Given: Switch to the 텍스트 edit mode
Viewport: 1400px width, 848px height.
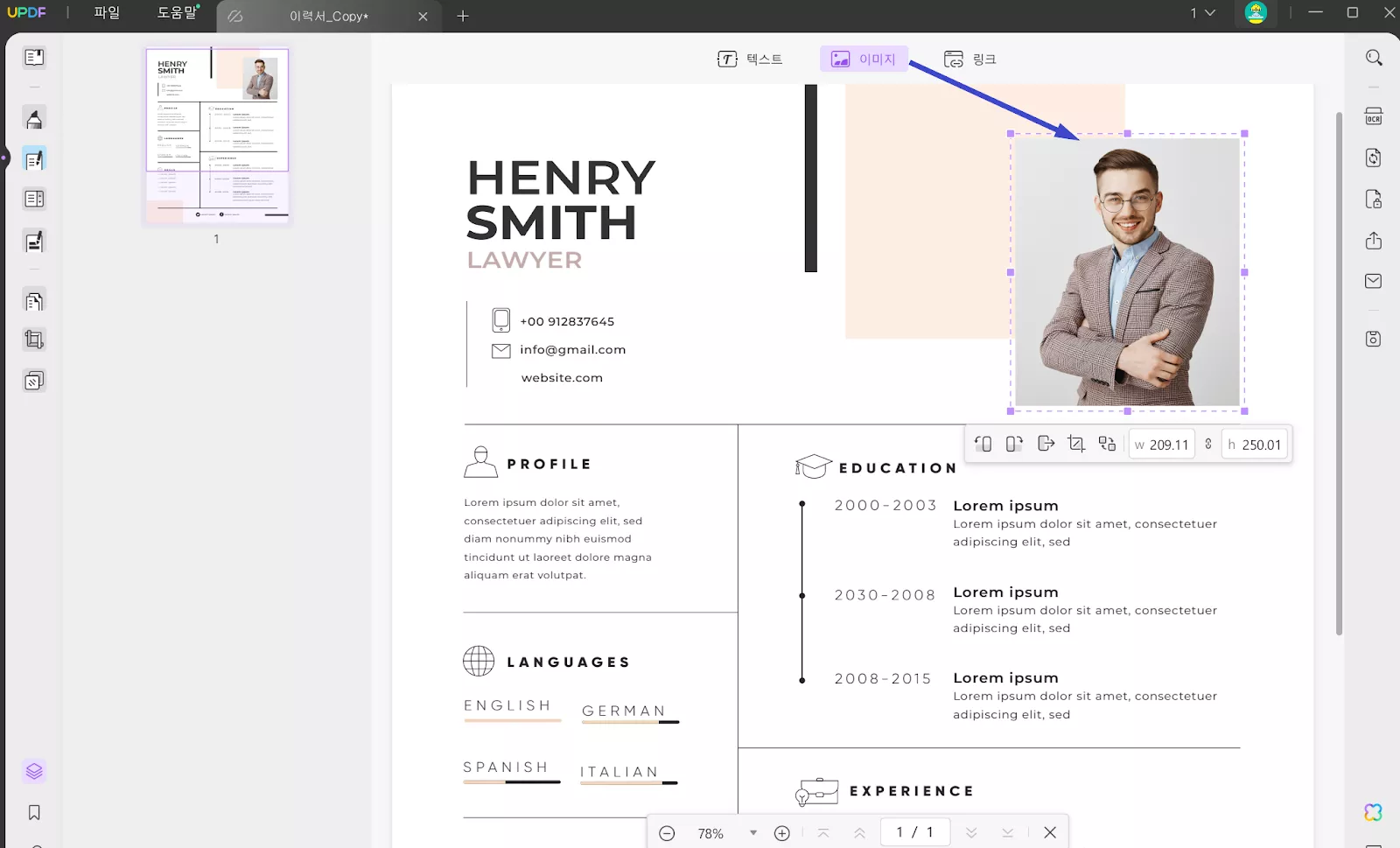Looking at the screenshot, I should 750,59.
